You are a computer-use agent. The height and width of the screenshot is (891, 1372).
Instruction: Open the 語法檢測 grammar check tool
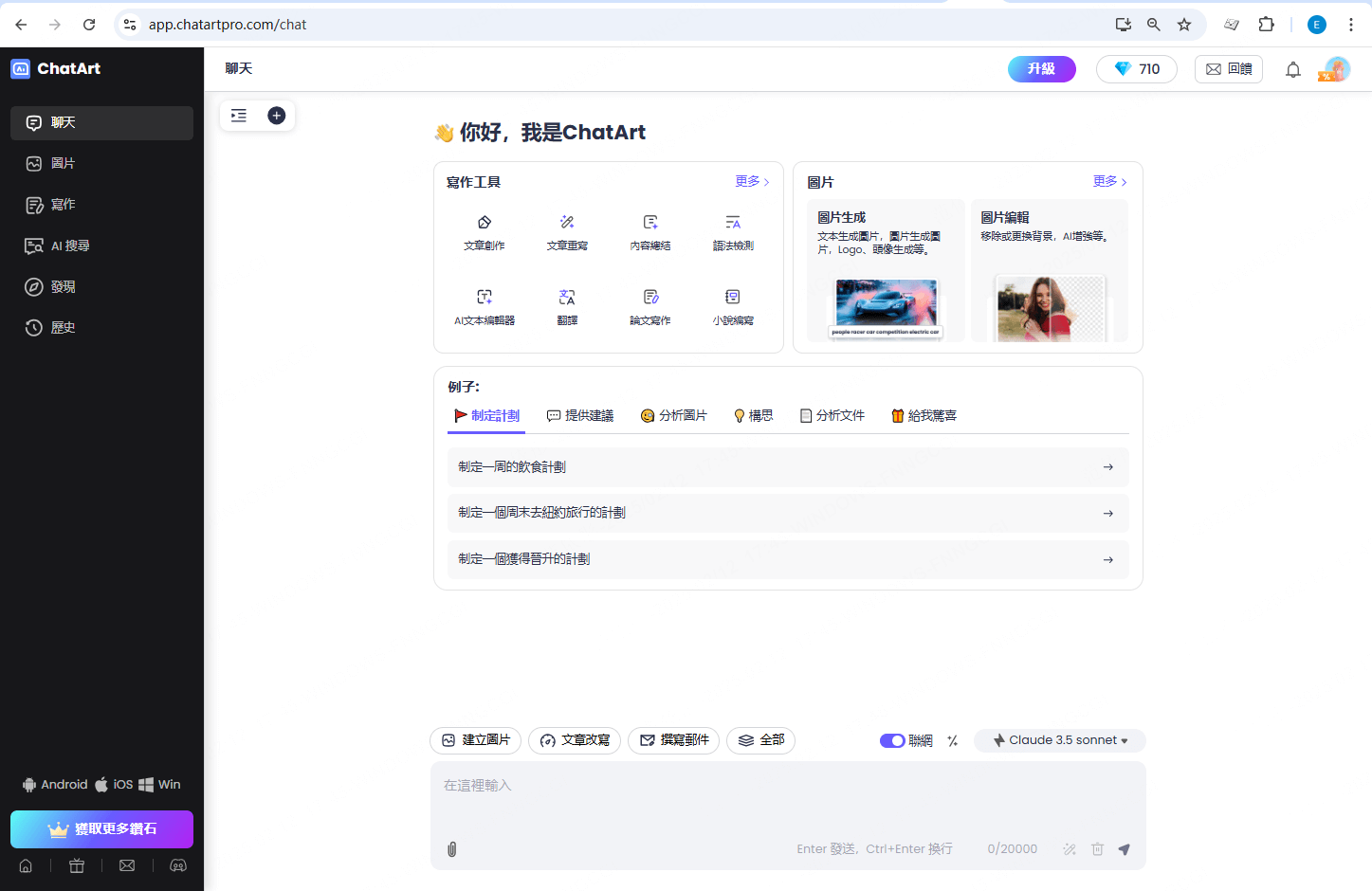[x=733, y=232]
